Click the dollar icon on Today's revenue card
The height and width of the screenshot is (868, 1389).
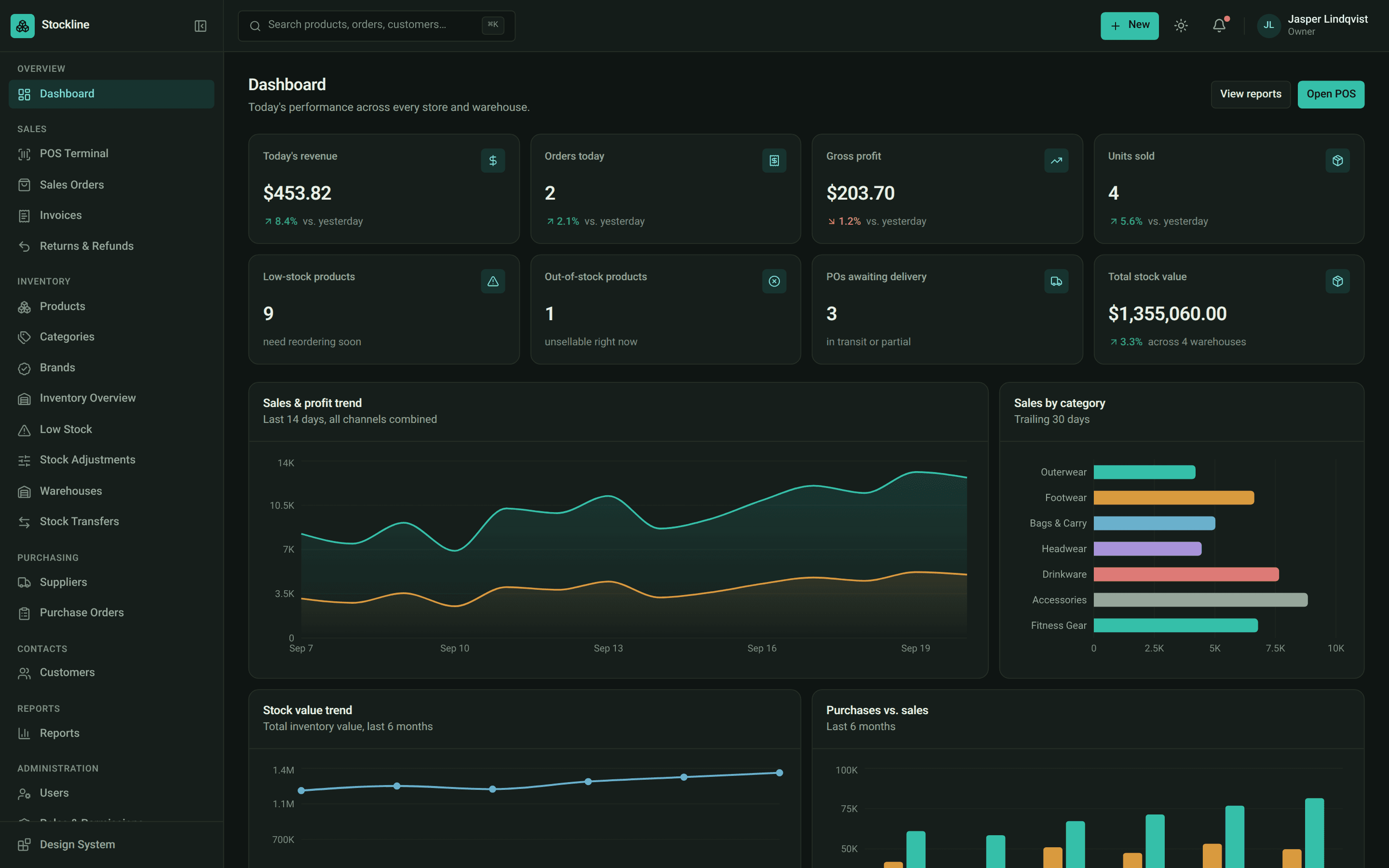click(492, 161)
